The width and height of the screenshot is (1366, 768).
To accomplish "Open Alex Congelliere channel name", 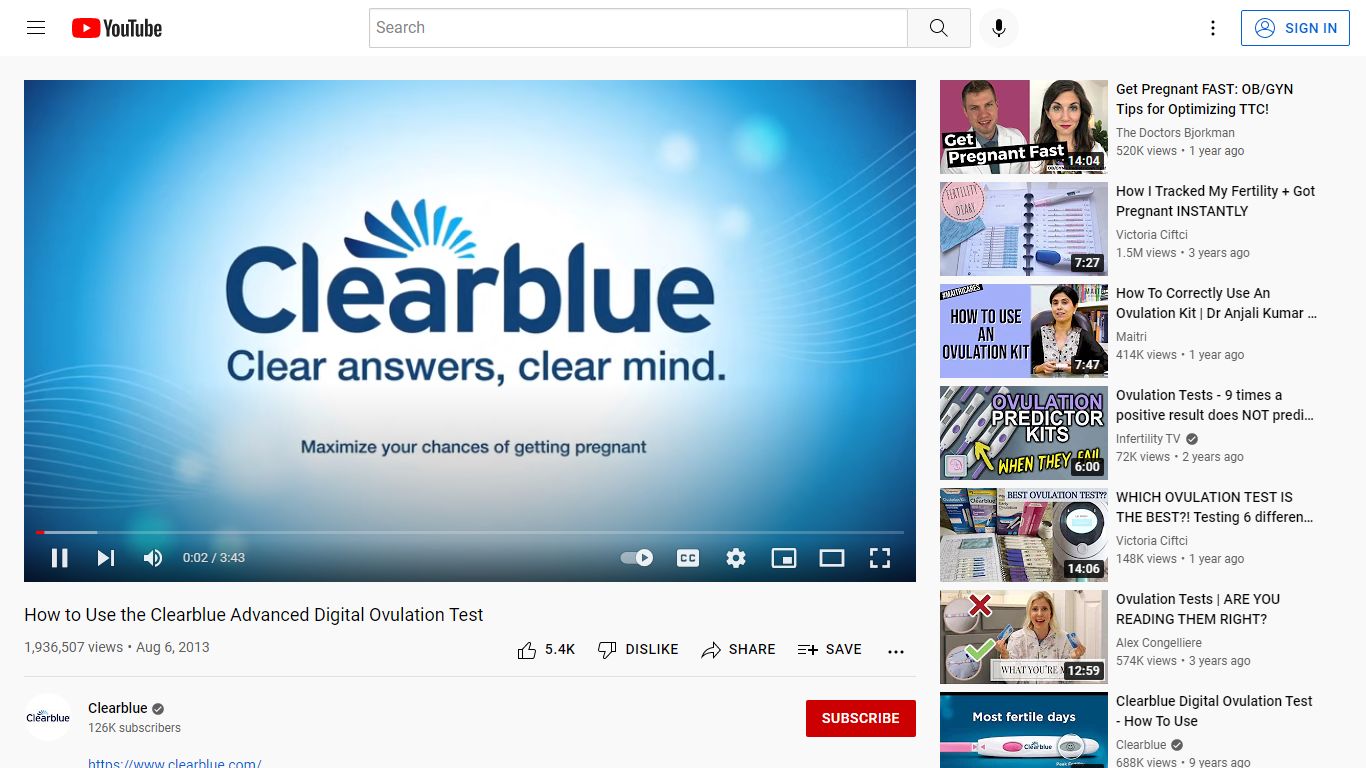I will [1159, 643].
